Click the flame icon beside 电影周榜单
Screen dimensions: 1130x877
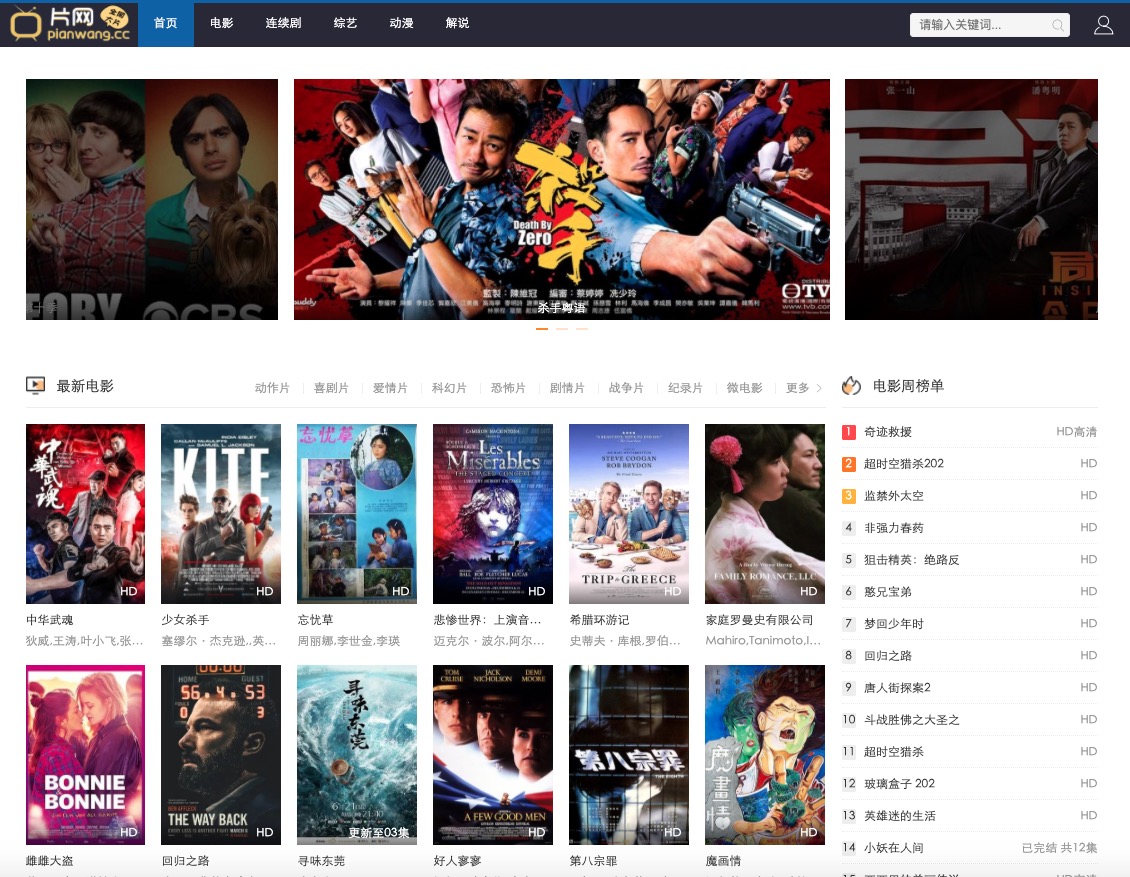point(851,386)
